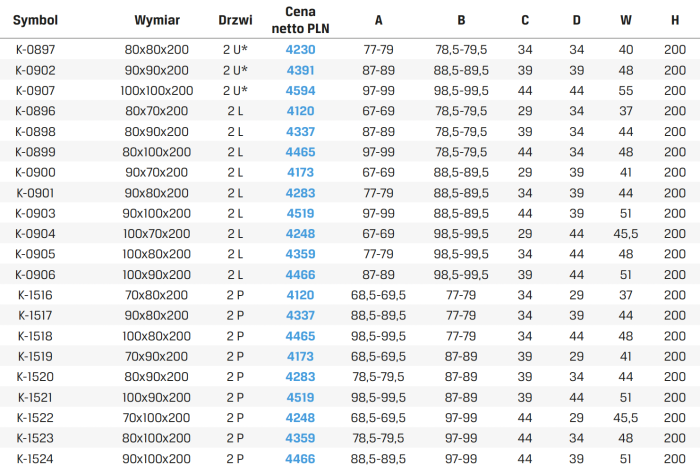The width and height of the screenshot is (700, 474).
Task: Click the A value 98,5-99,5 for K-1518
Action: (x=378, y=336)
